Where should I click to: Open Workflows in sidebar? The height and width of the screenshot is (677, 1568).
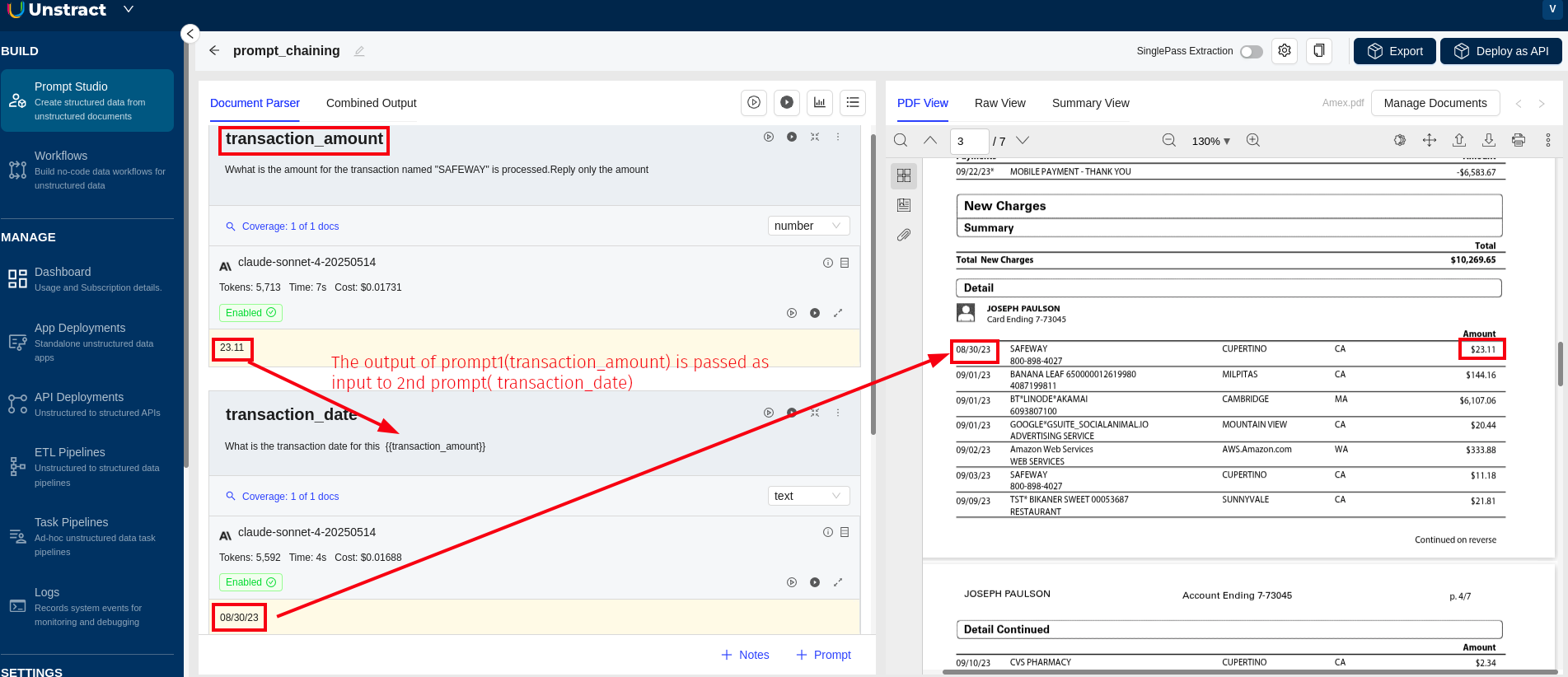pos(87,170)
